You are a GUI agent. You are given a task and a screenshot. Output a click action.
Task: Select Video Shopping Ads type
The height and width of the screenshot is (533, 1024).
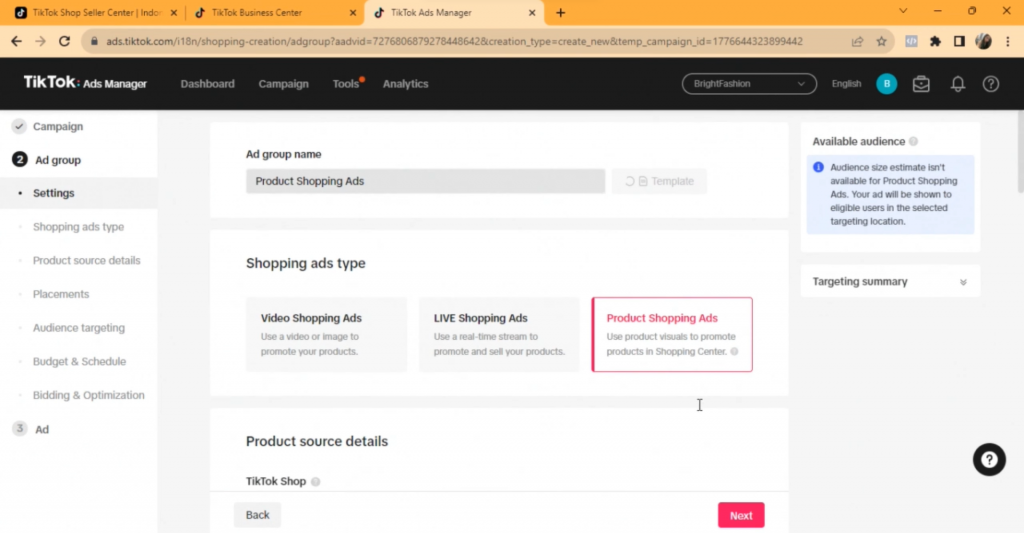pyautogui.click(x=326, y=334)
